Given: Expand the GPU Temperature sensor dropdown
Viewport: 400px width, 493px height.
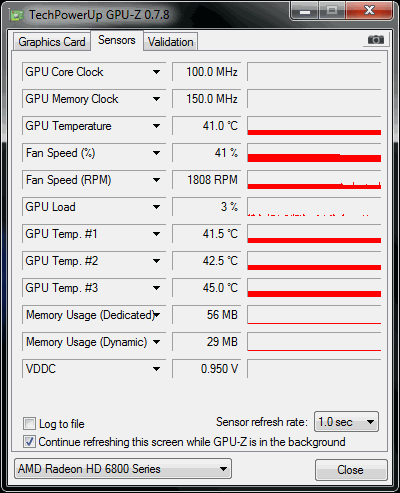Looking at the screenshot, I should click(x=156, y=126).
